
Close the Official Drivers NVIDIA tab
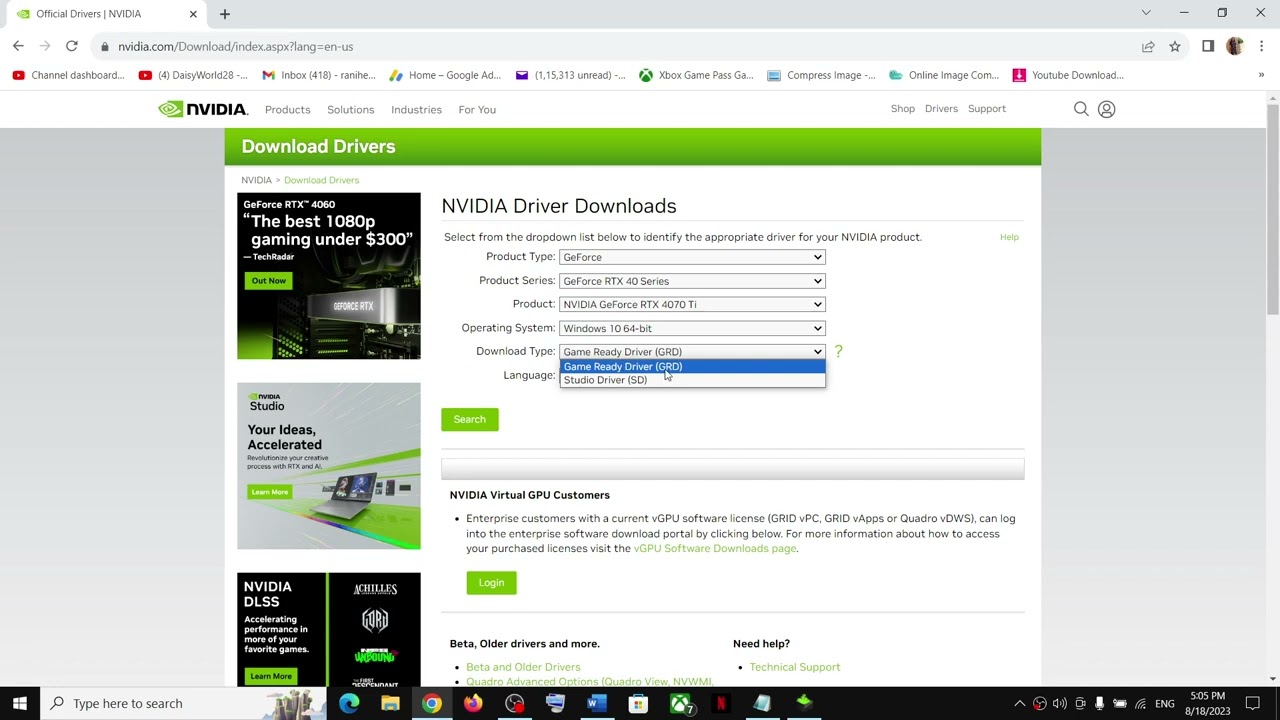(193, 14)
